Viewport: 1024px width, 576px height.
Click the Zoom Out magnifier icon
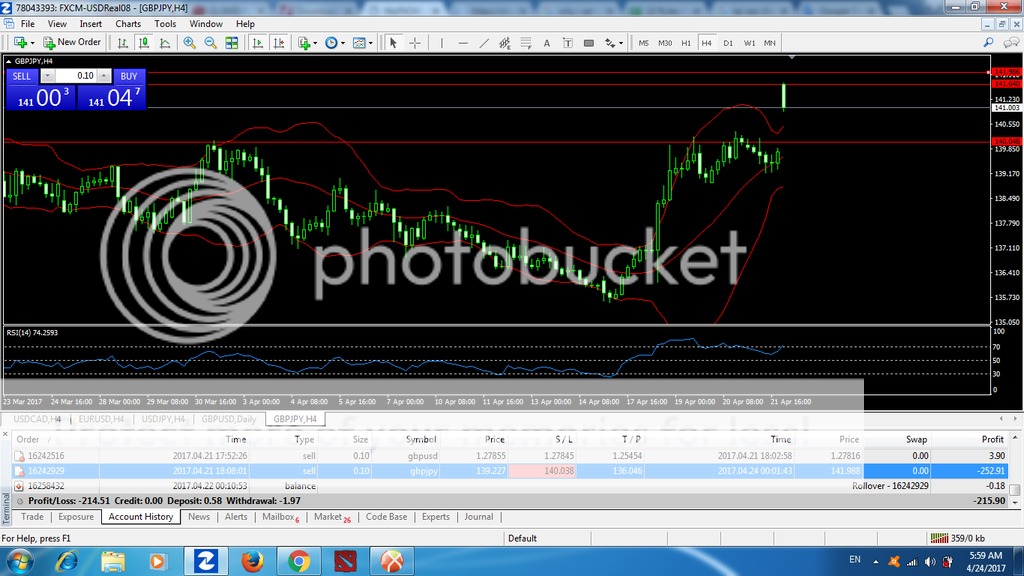point(211,43)
